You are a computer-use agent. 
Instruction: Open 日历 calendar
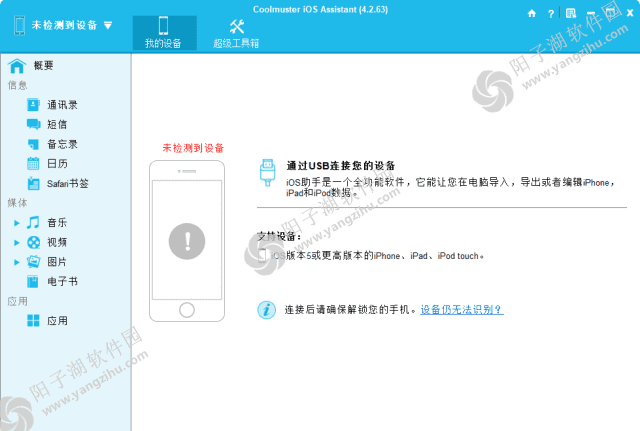point(57,164)
